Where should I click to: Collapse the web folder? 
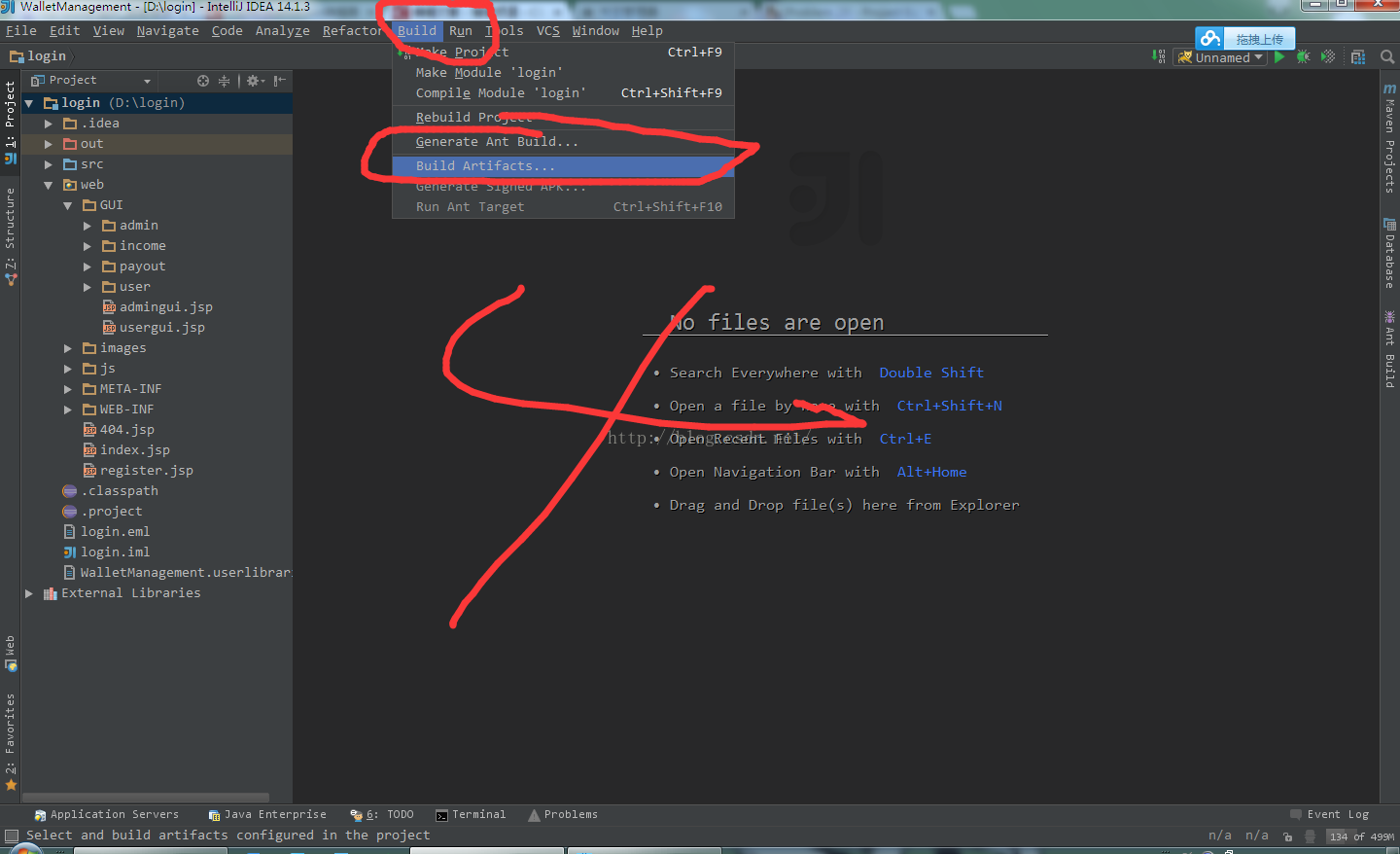[49, 185]
